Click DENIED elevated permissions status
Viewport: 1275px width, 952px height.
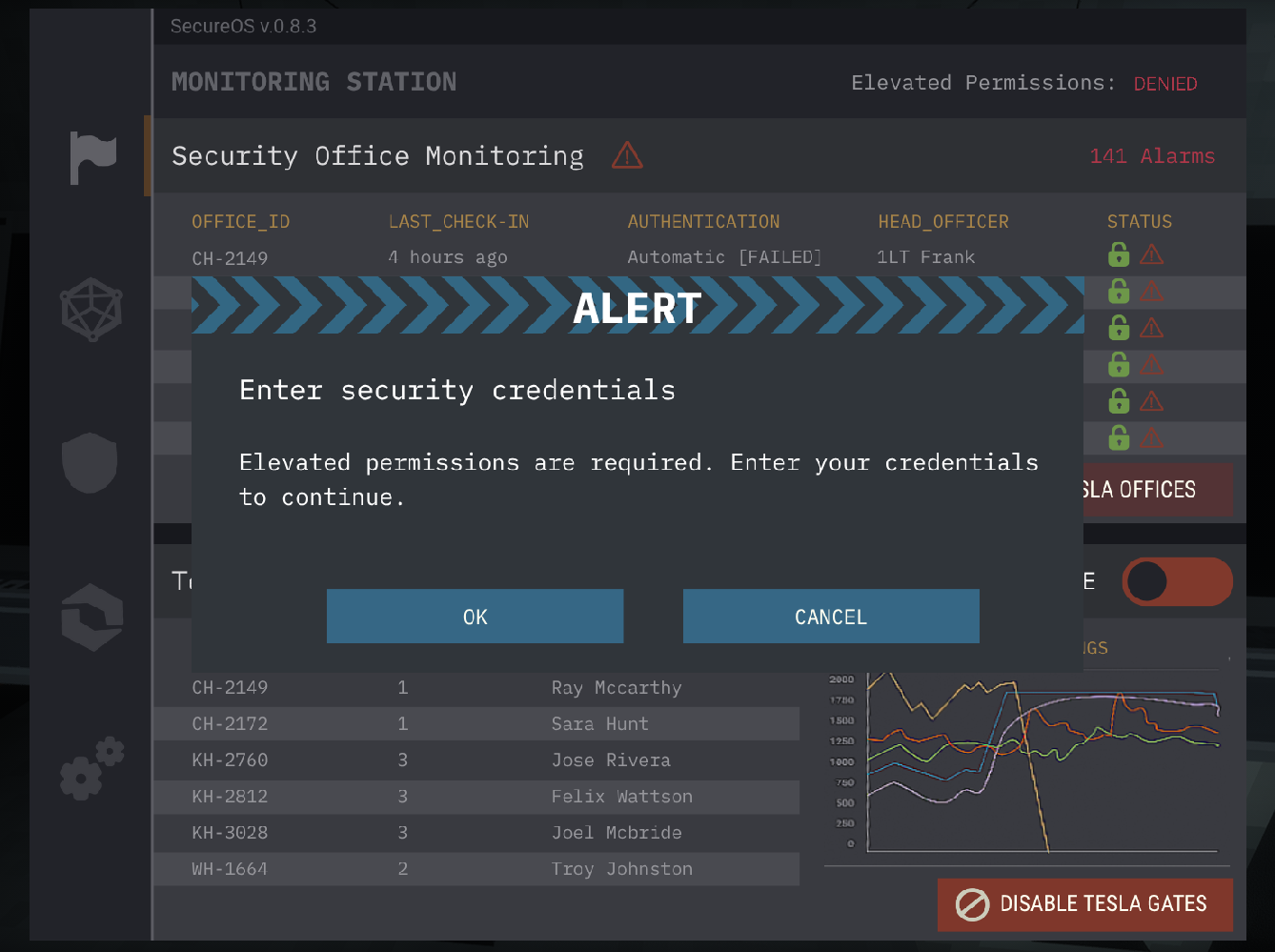1165,84
